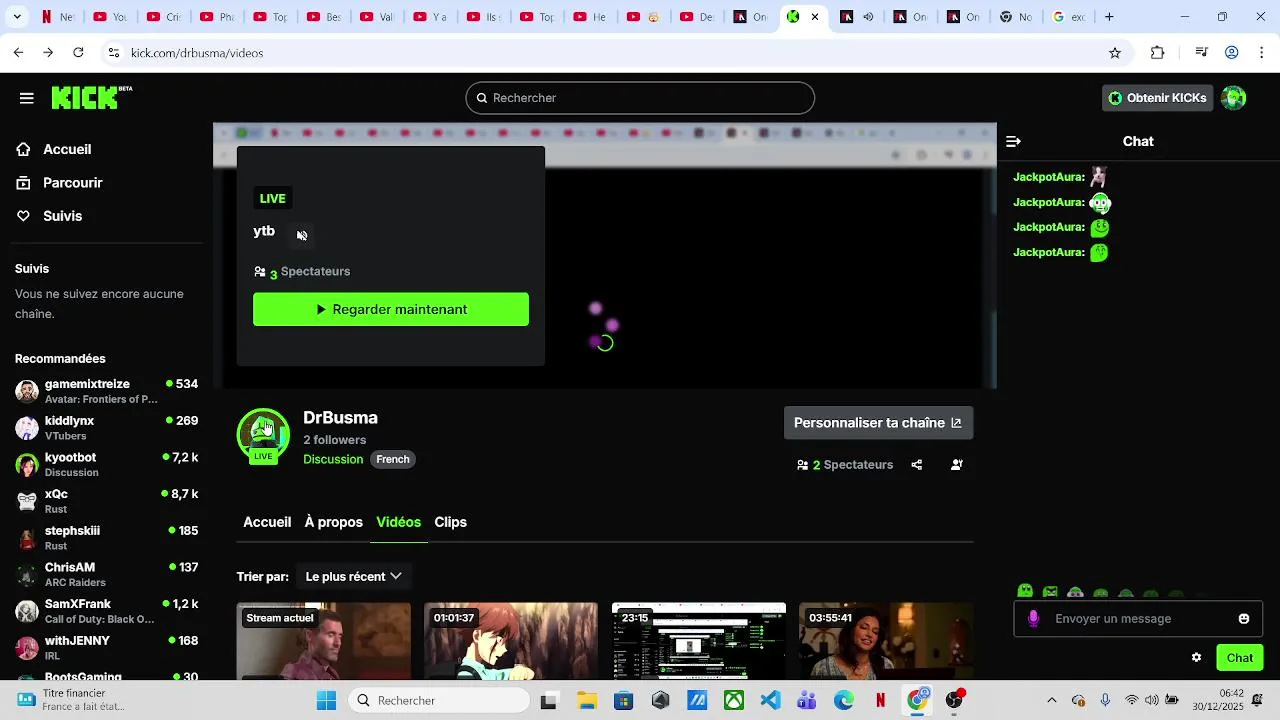Click the Envoyer un message field
This screenshot has width=1280, height=720.
(x=1138, y=619)
